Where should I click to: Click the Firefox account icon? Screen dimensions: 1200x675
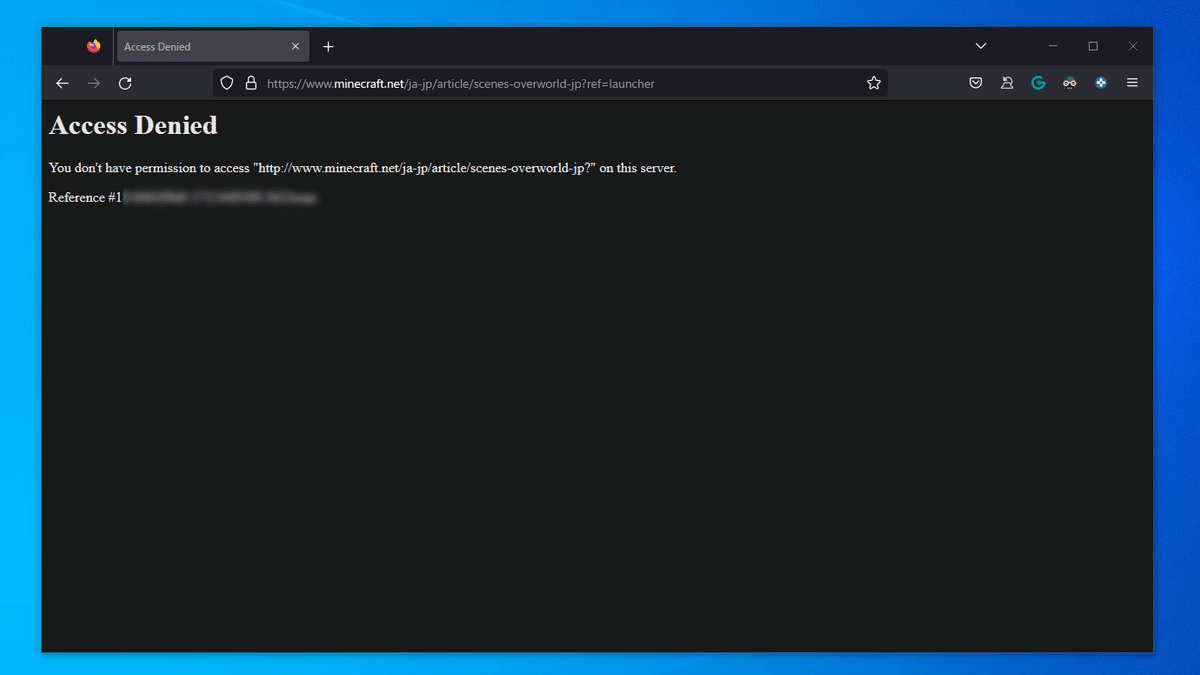tap(1007, 83)
